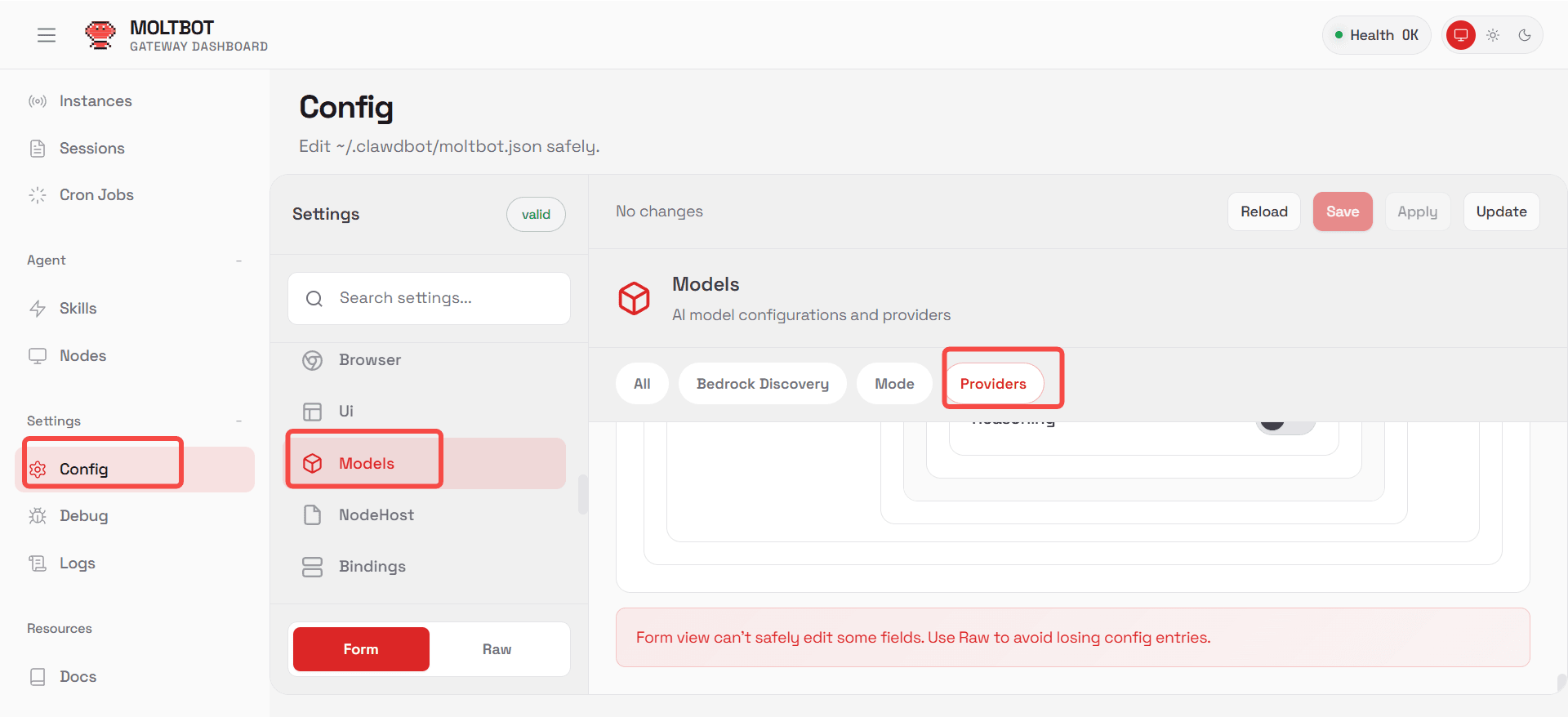Open Instances from the sidebar

click(95, 101)
